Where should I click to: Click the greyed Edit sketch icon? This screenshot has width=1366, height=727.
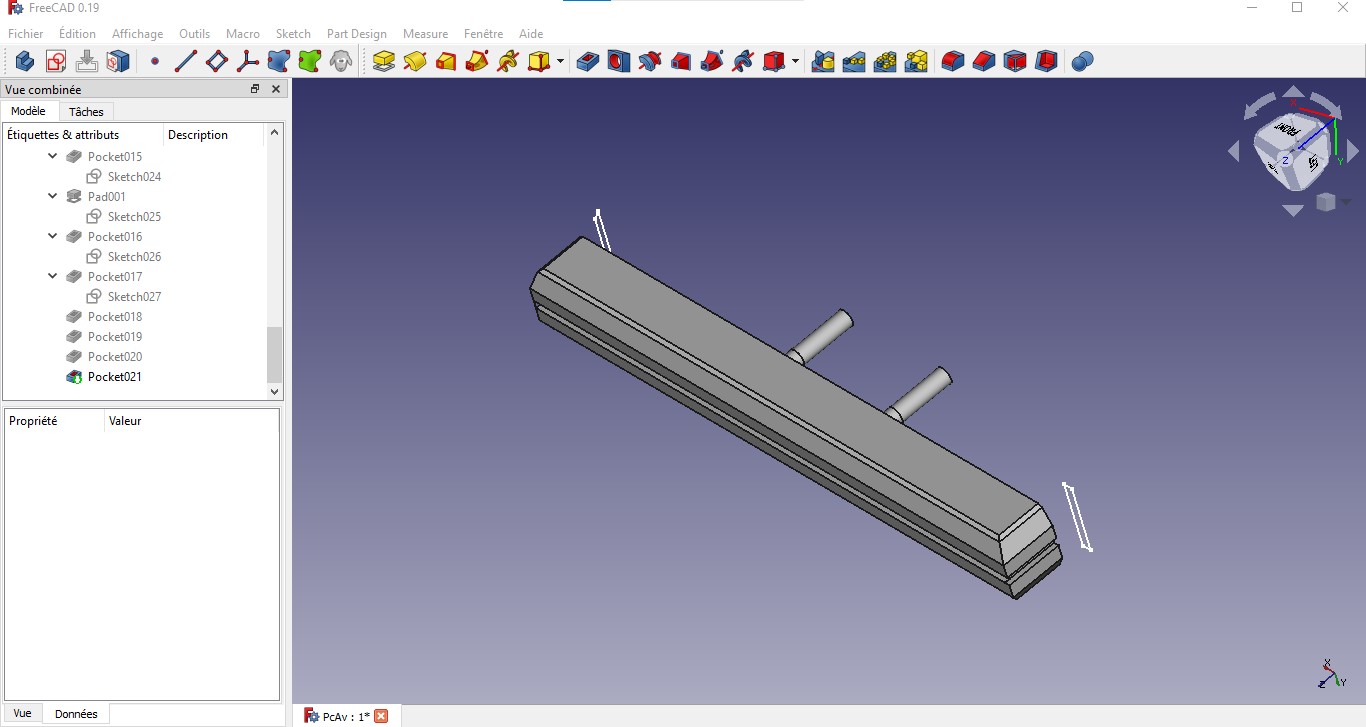click(87, 62)
